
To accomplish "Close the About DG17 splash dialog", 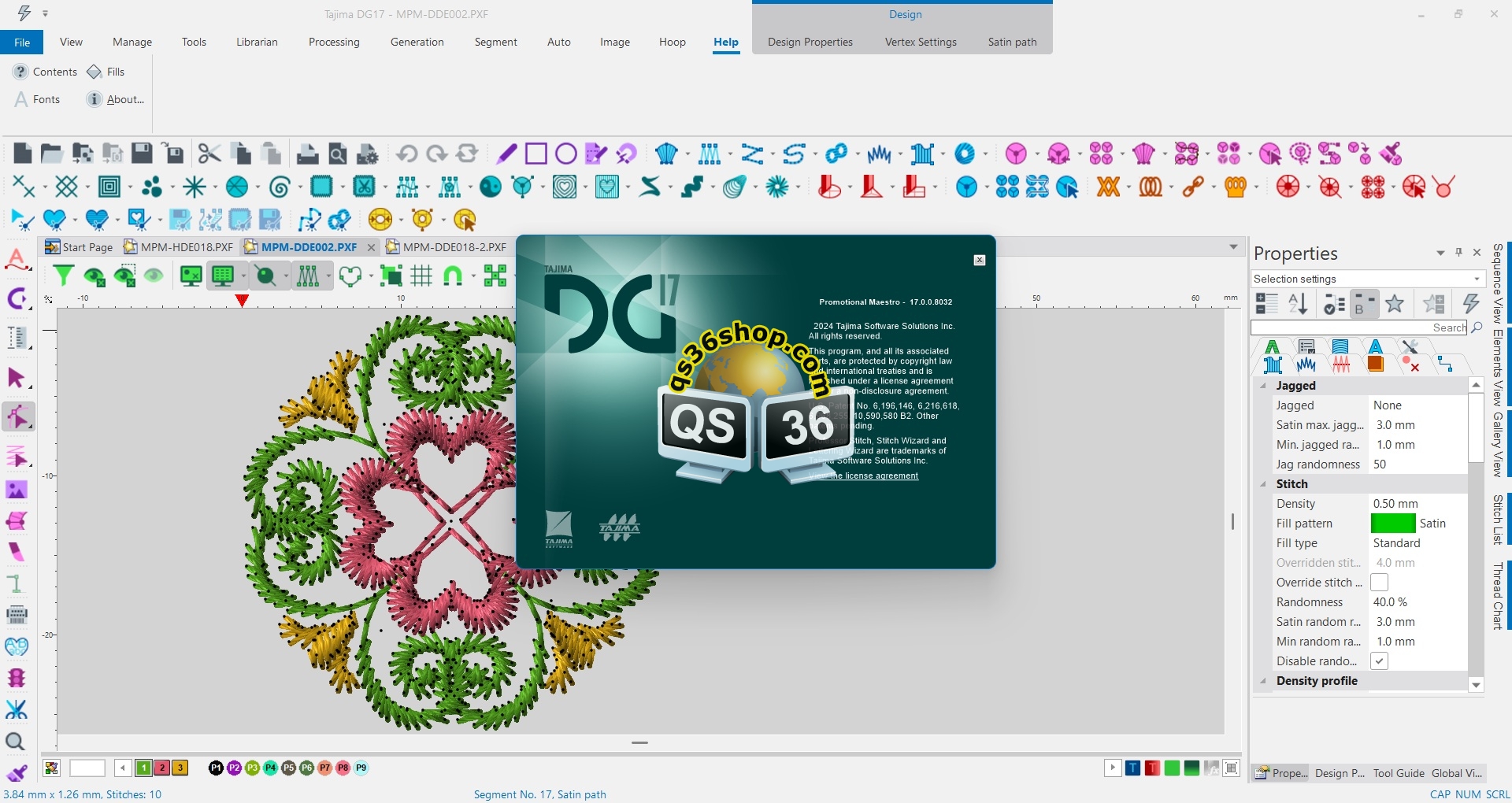I will pyautogui.click(x=980, y=260).
